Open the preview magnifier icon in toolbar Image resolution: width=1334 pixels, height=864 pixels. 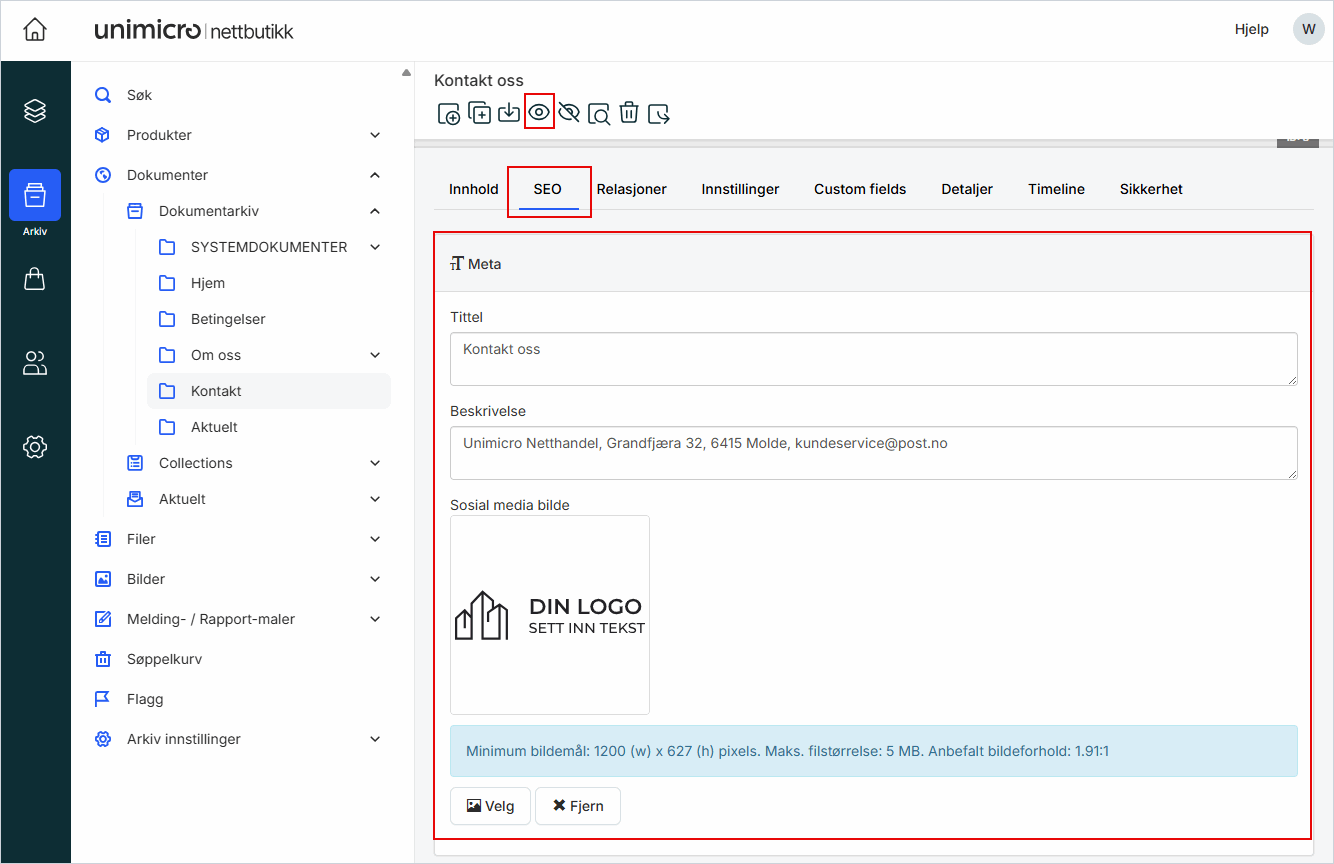tap(599, 114)
